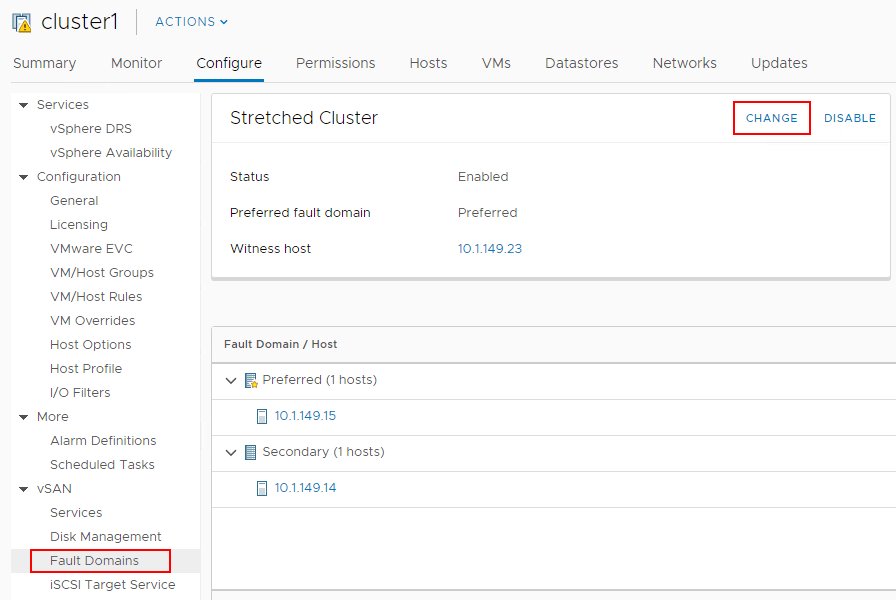Open witness host 10.1.149.23 link
The height and width of the screenshot is (600, 896).
tap(490, 249)
